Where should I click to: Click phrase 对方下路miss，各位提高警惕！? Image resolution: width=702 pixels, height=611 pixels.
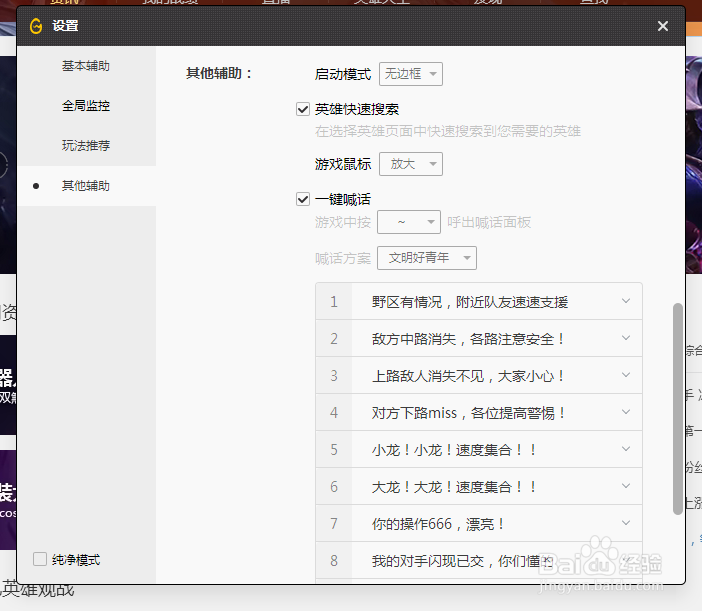468,413
